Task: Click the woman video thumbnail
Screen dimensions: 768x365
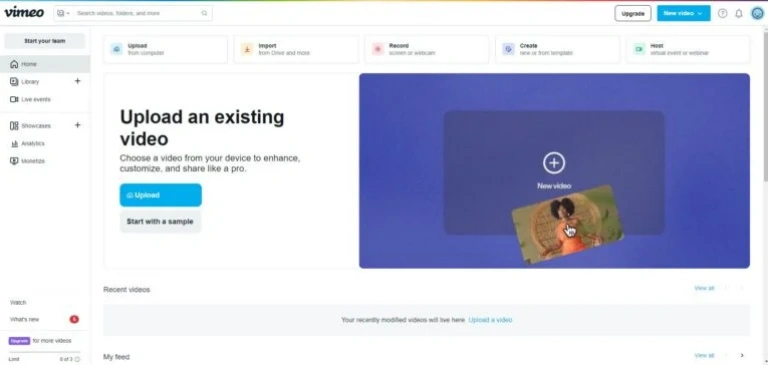Action: click(x=568, y=224)
